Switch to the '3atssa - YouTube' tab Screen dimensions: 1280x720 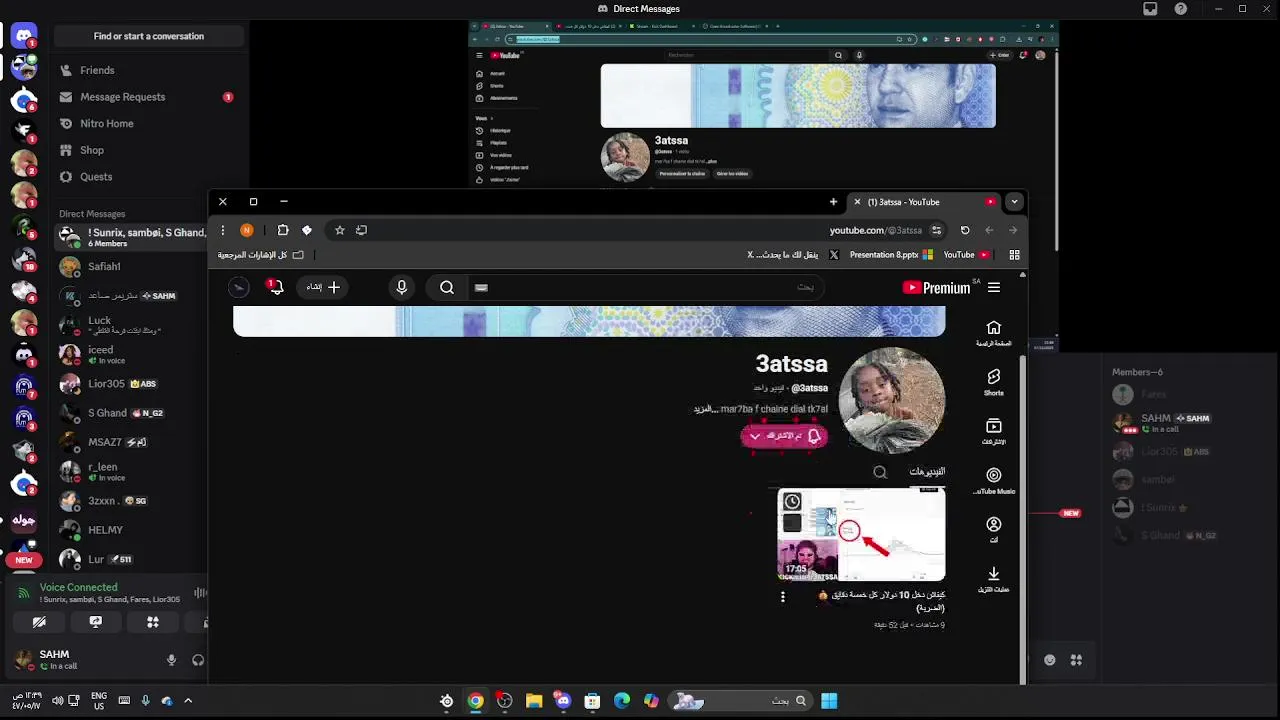(925, 202)
